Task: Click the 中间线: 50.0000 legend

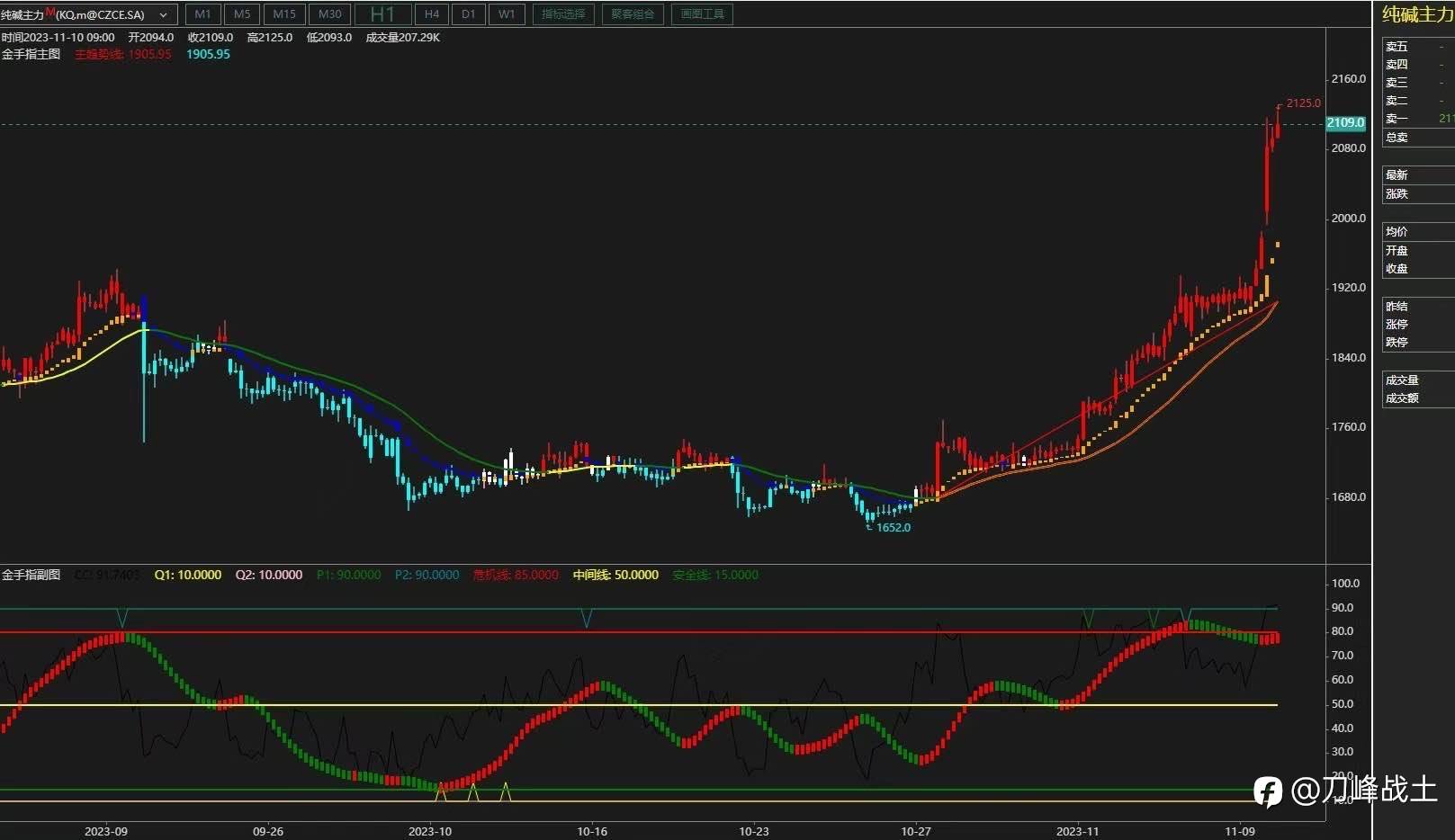Action: [616, 575]
